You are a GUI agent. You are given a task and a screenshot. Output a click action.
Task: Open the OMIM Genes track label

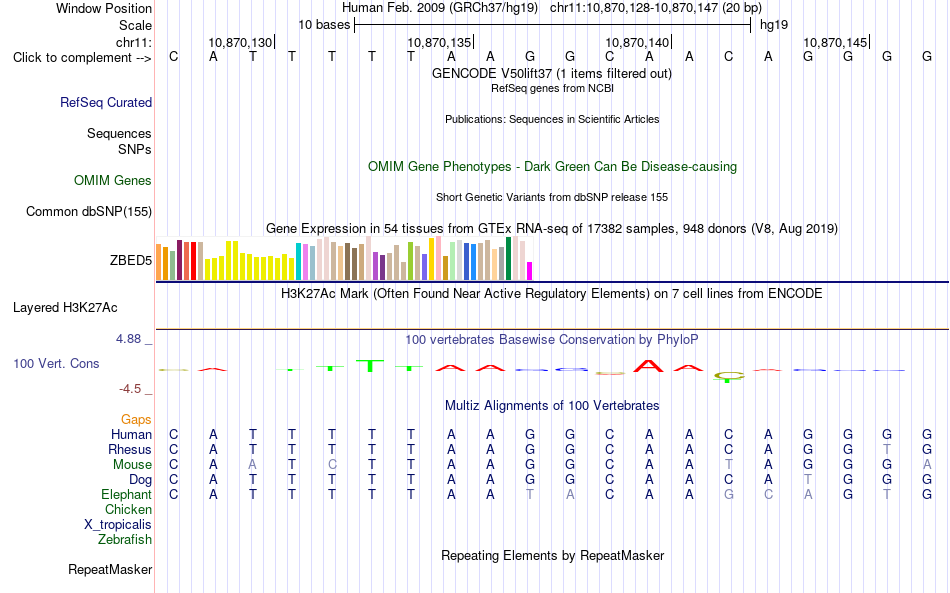pyautogui.click(x=113, y=181)
